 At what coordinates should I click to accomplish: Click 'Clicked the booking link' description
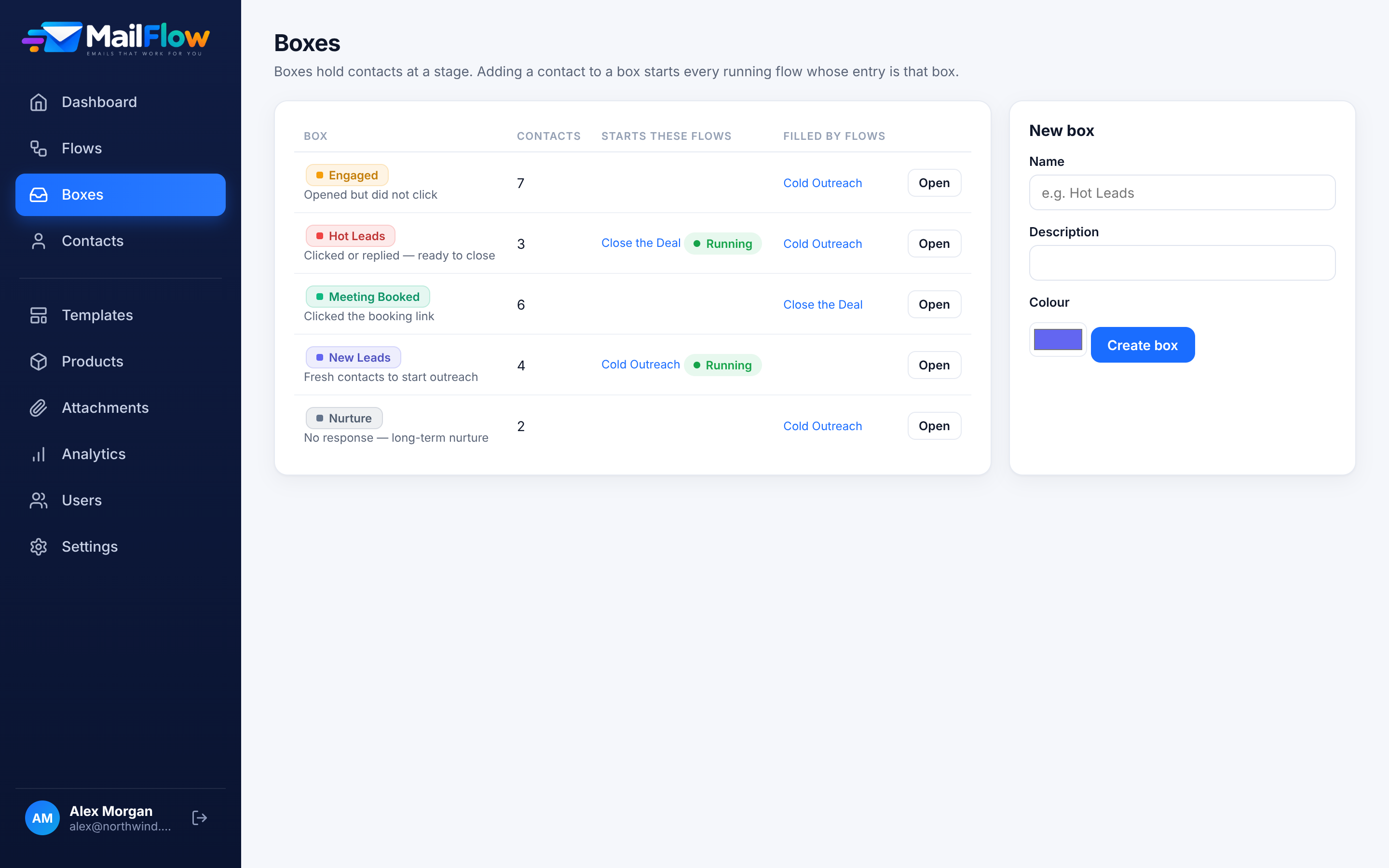tap(368, 316)
